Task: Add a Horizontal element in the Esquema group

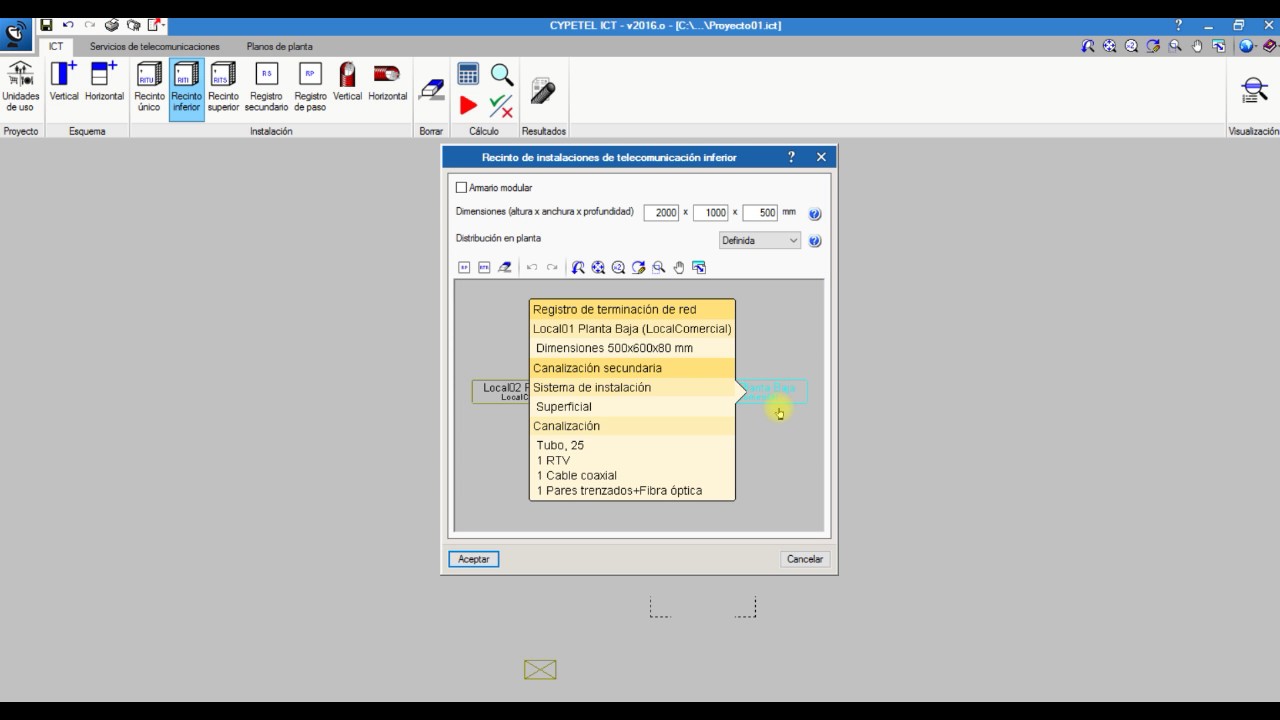Action: (104, 82)
